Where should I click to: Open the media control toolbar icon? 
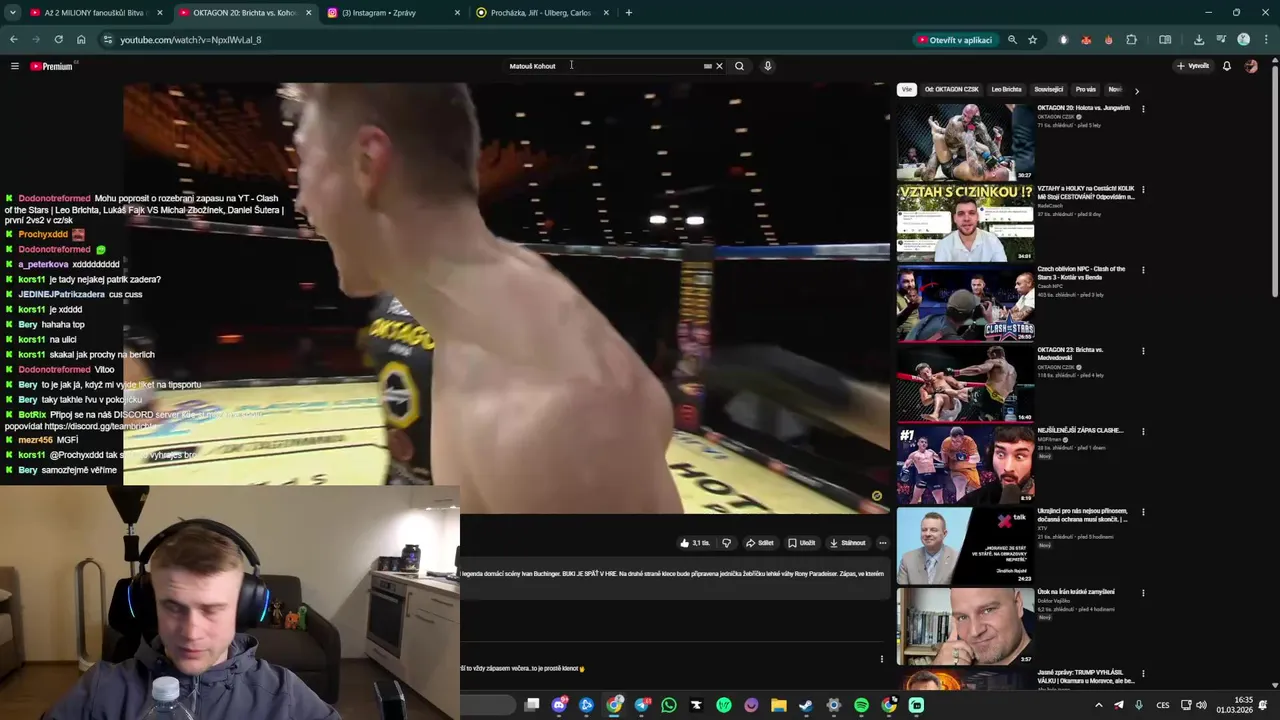1222,40
